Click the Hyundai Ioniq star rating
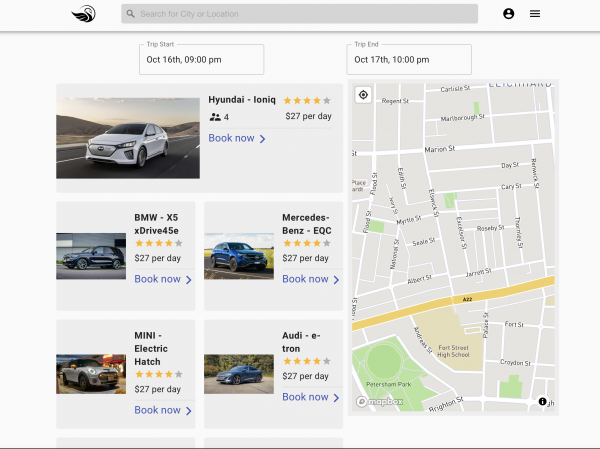The width and height of the screenshot is (600, 449). [x=307, y=101]
